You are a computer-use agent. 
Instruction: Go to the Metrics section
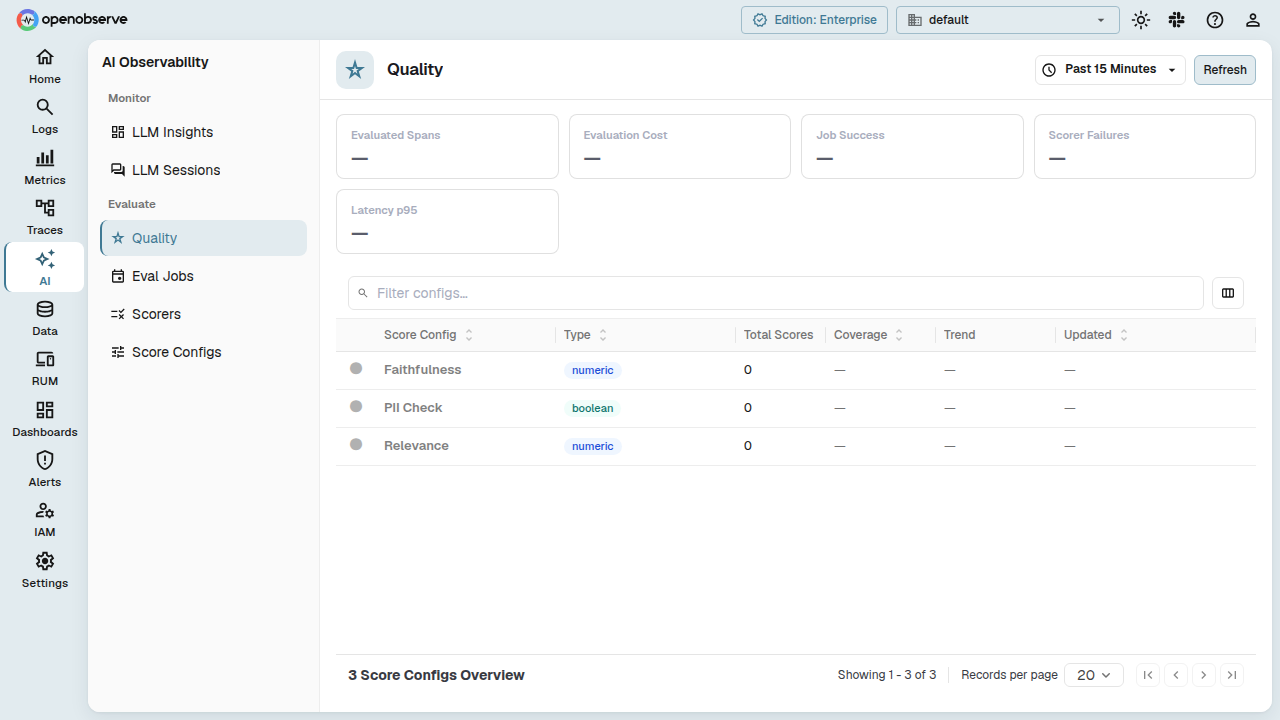(x=45, y=167)
